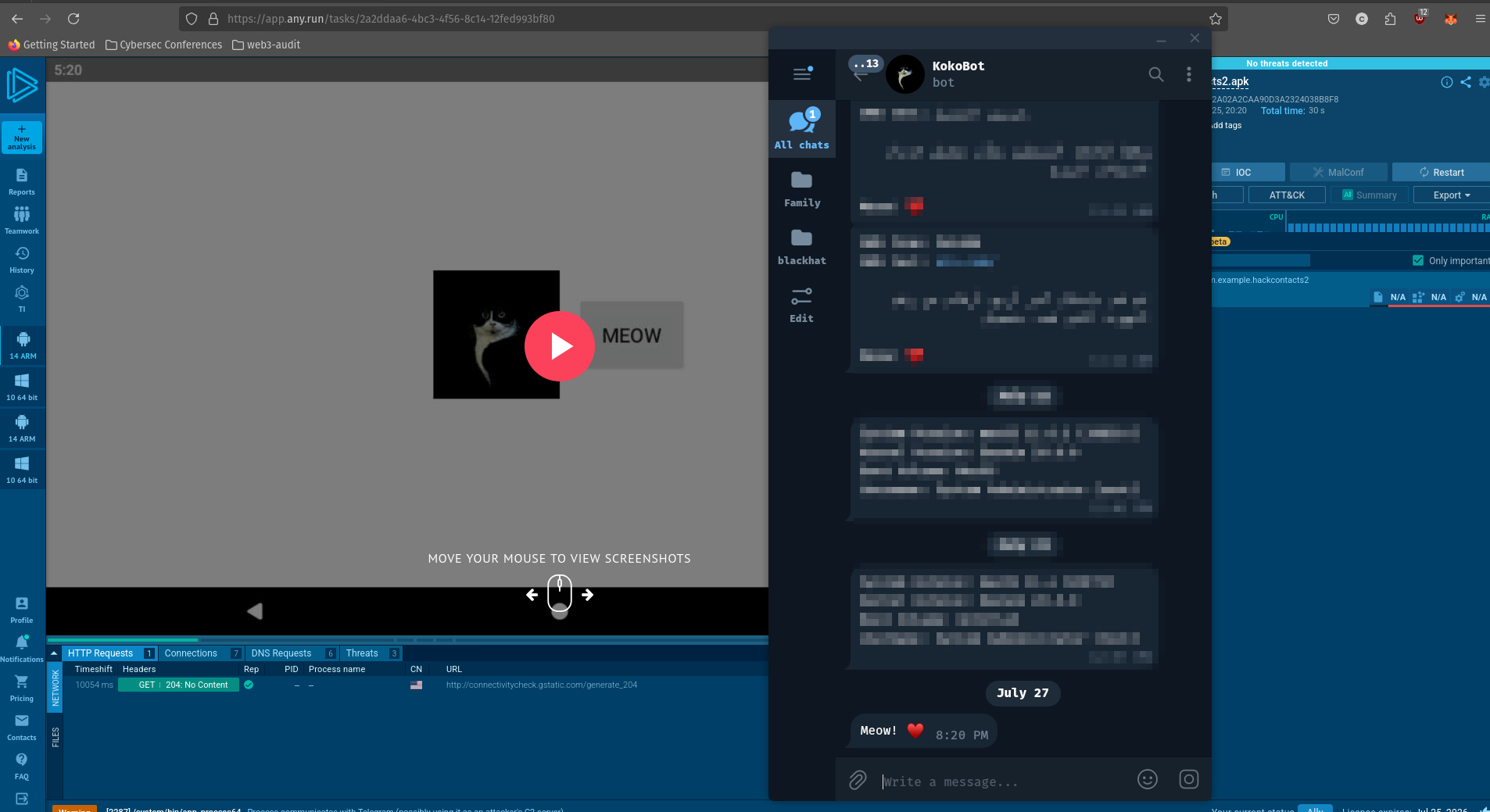Click the Telegram hamburger menu icon
Viewport: 1490px width, 812px height.
pos(802,74)
